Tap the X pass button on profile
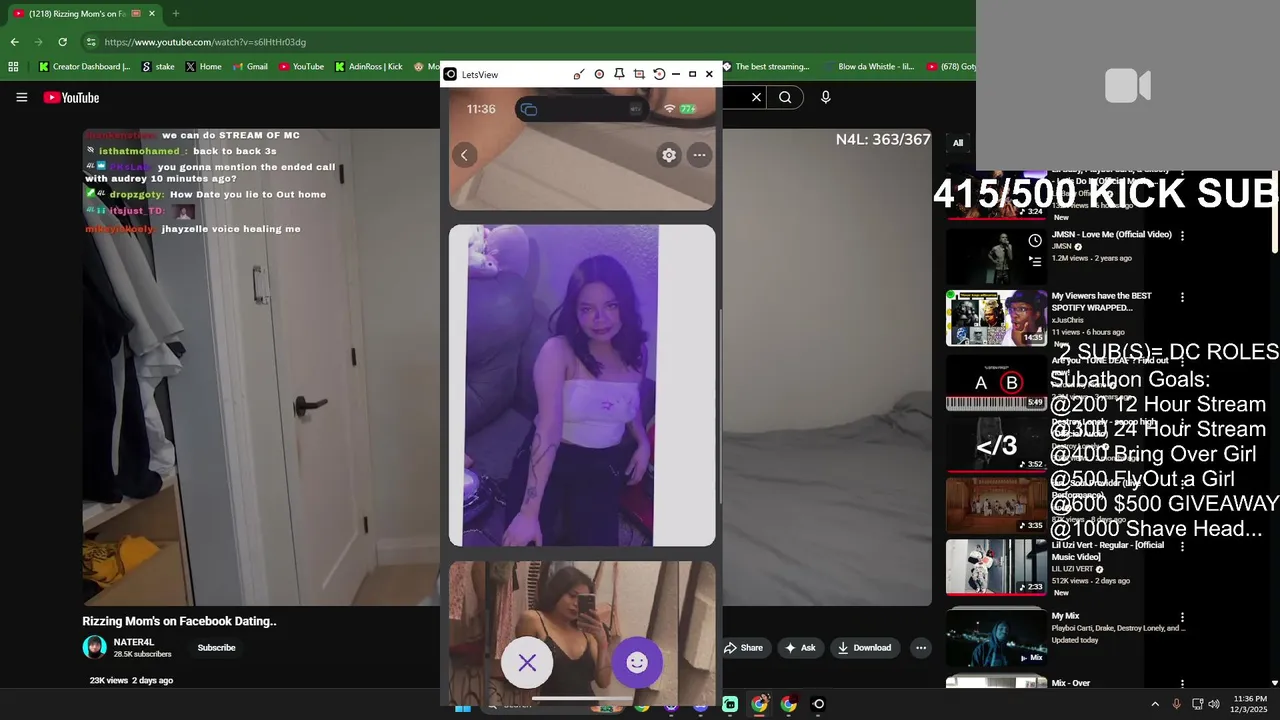Screen dimensions: 1280x720 pyautogui.click(x=527, y=662)
